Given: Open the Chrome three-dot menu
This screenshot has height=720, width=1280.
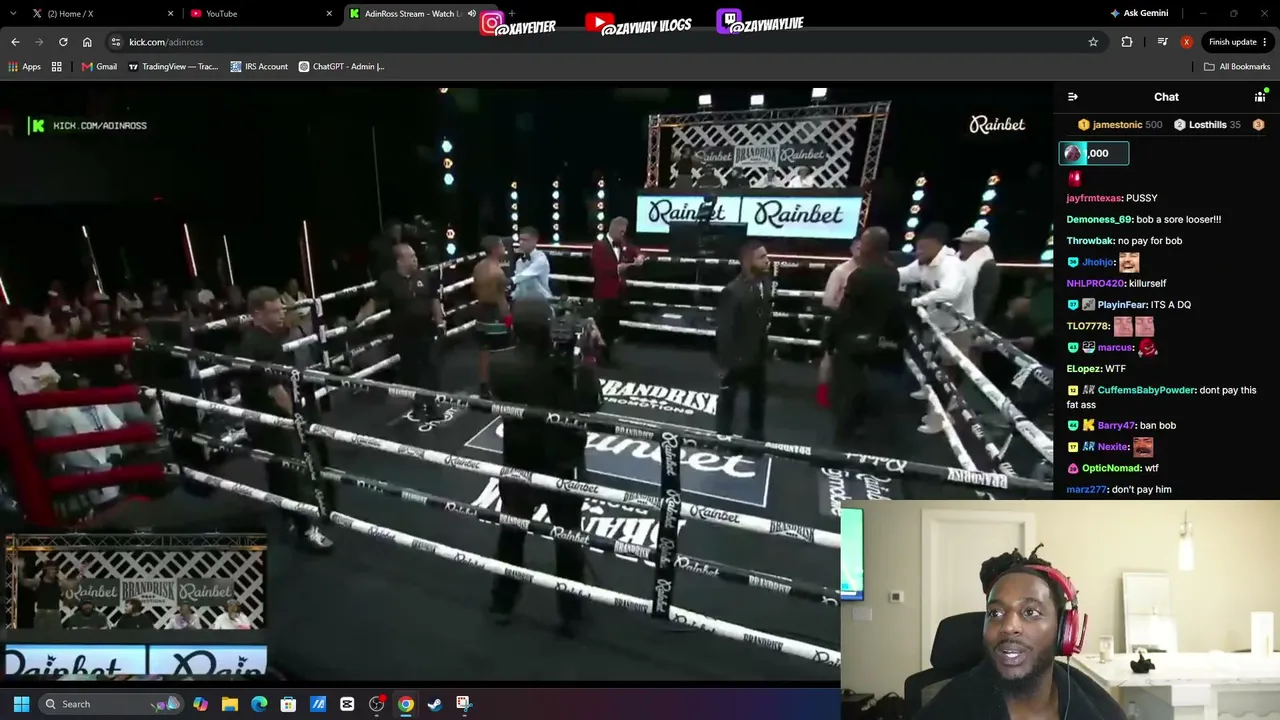Looking at the screenshot, I should pyautogui.click(x=1265, y=42).
